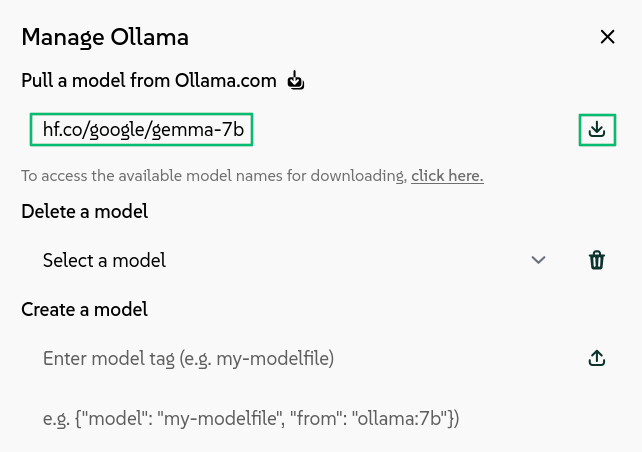Click the "Delete a model" section heading

point(84,211)
